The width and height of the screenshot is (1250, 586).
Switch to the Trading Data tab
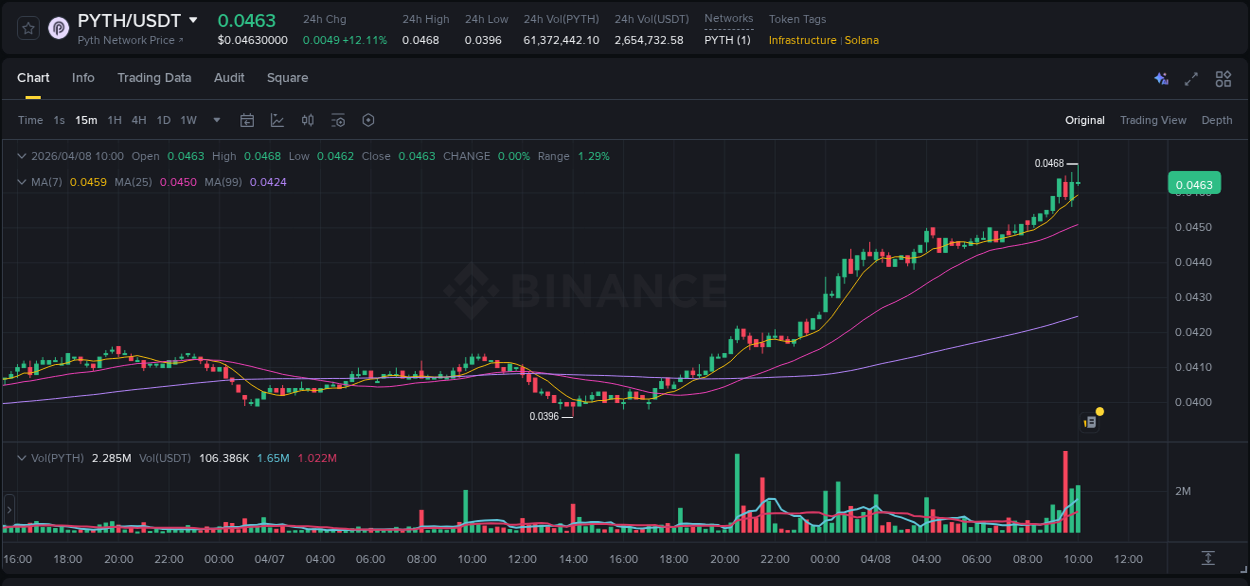tap(154, 78)
